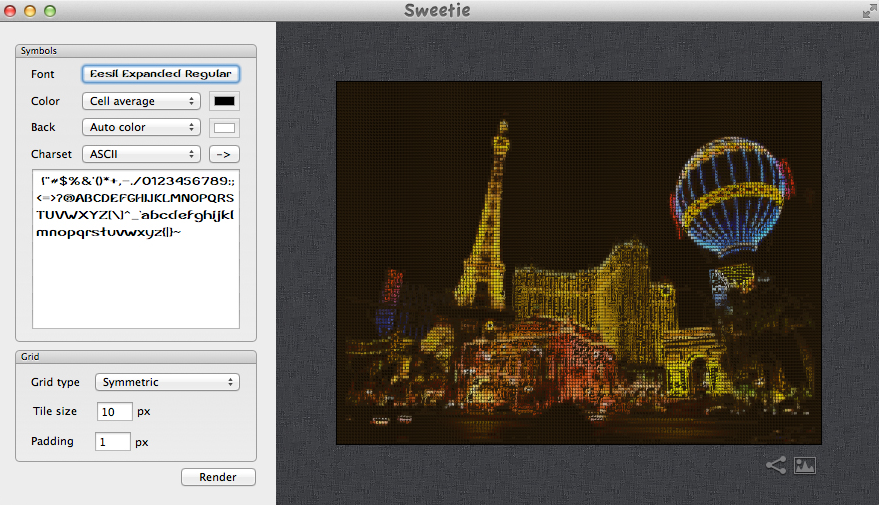
Task: Open the white Back color swatch
Action: pyautogui.click(x=224, y=128)
